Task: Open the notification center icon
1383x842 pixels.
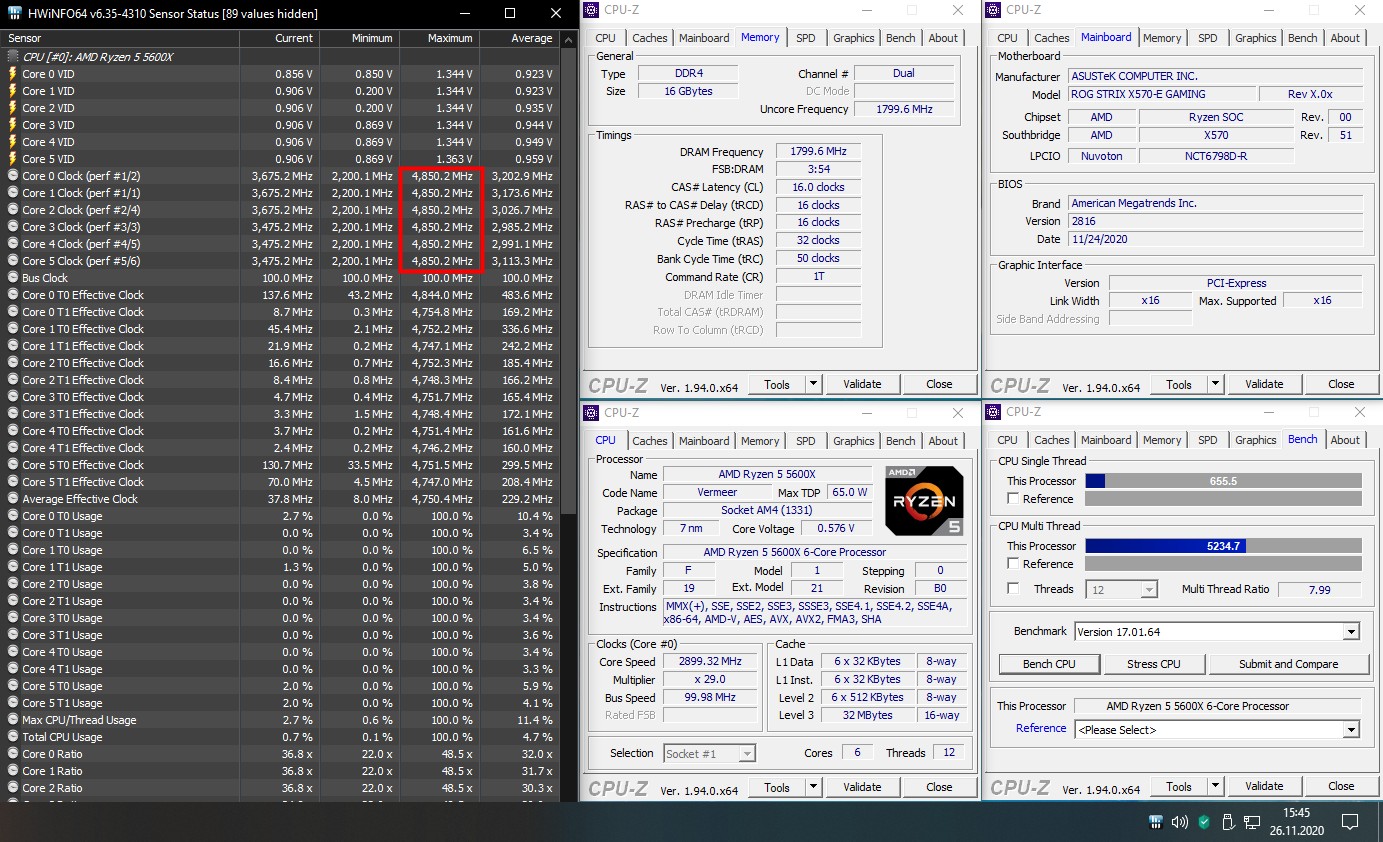Action: (1350, 823)
